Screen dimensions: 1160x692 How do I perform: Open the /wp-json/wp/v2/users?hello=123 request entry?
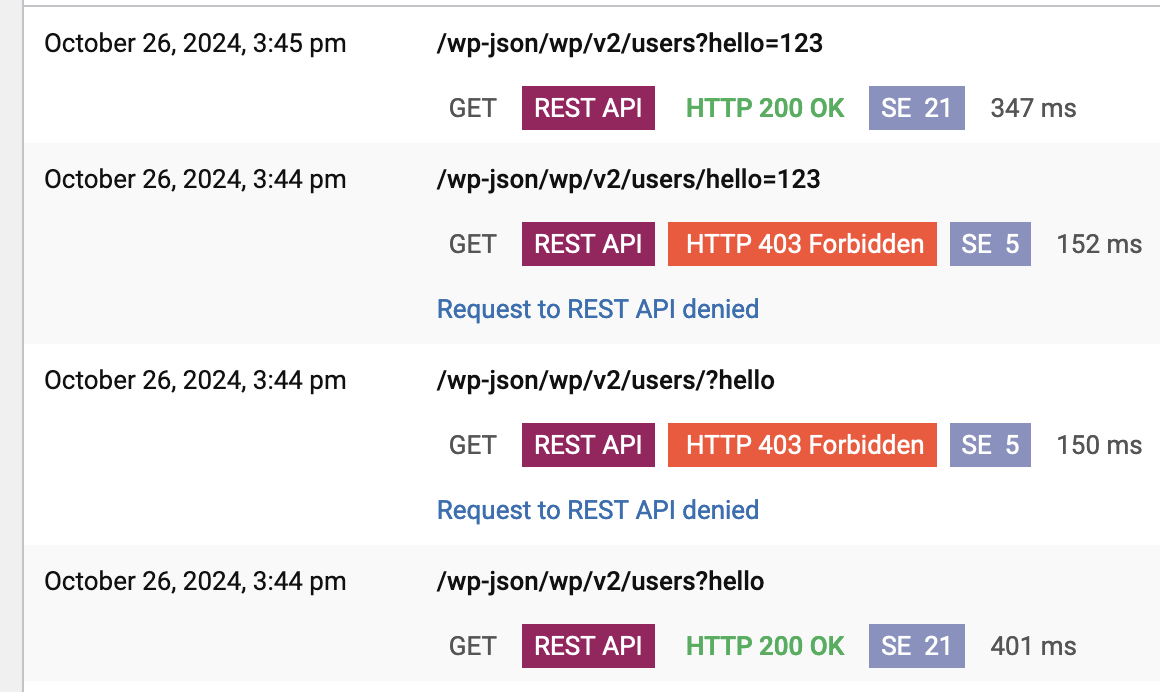(630, 43)
